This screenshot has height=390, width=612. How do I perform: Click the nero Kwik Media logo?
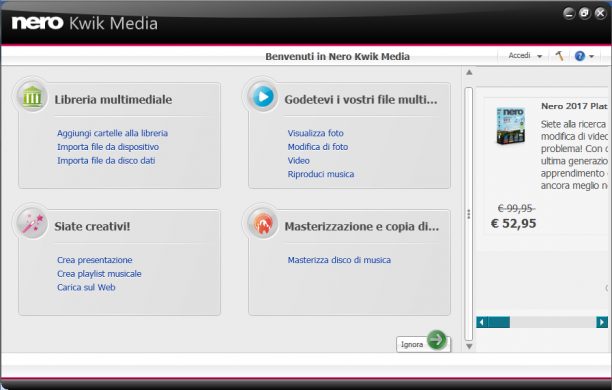coord(85,23)
